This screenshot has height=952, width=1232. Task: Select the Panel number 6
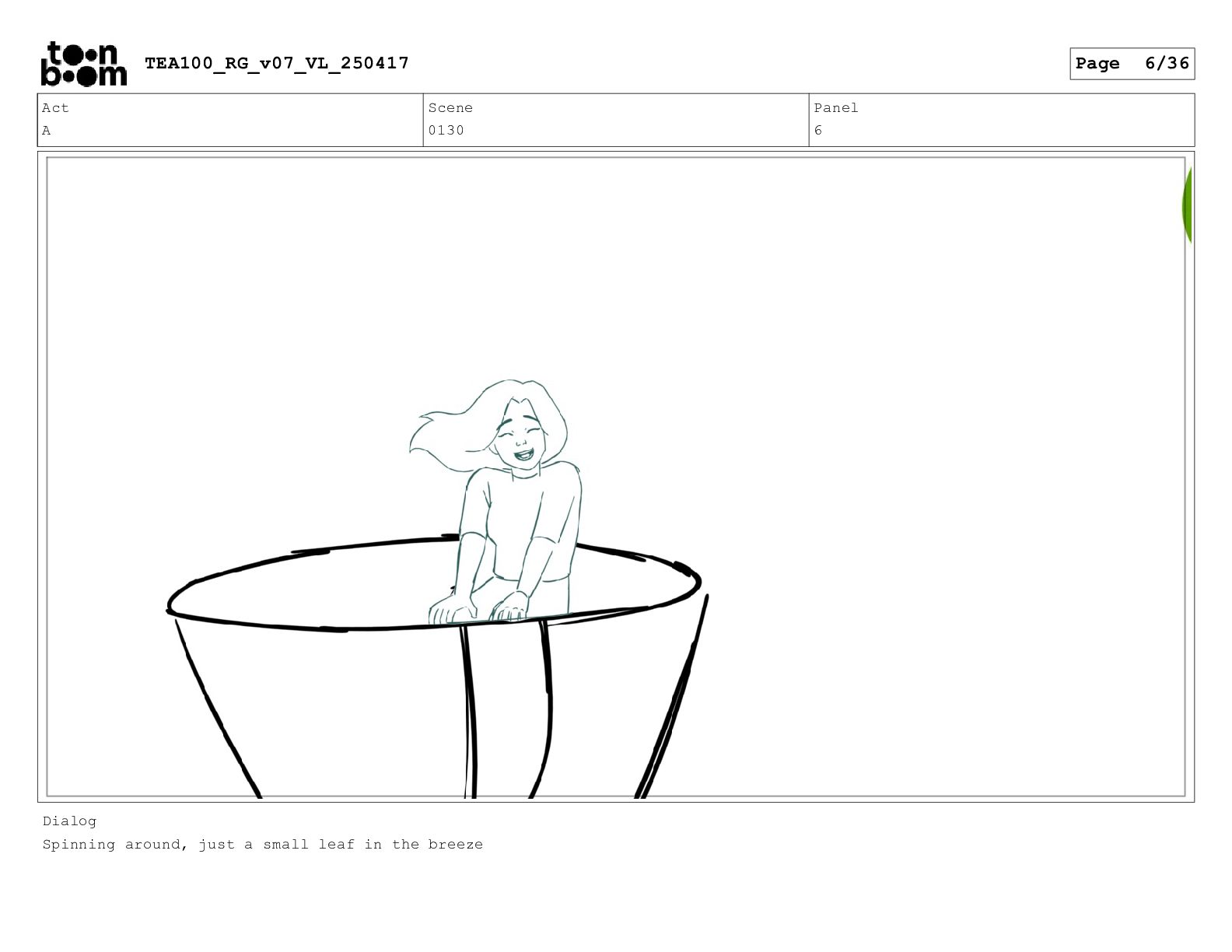818,131
